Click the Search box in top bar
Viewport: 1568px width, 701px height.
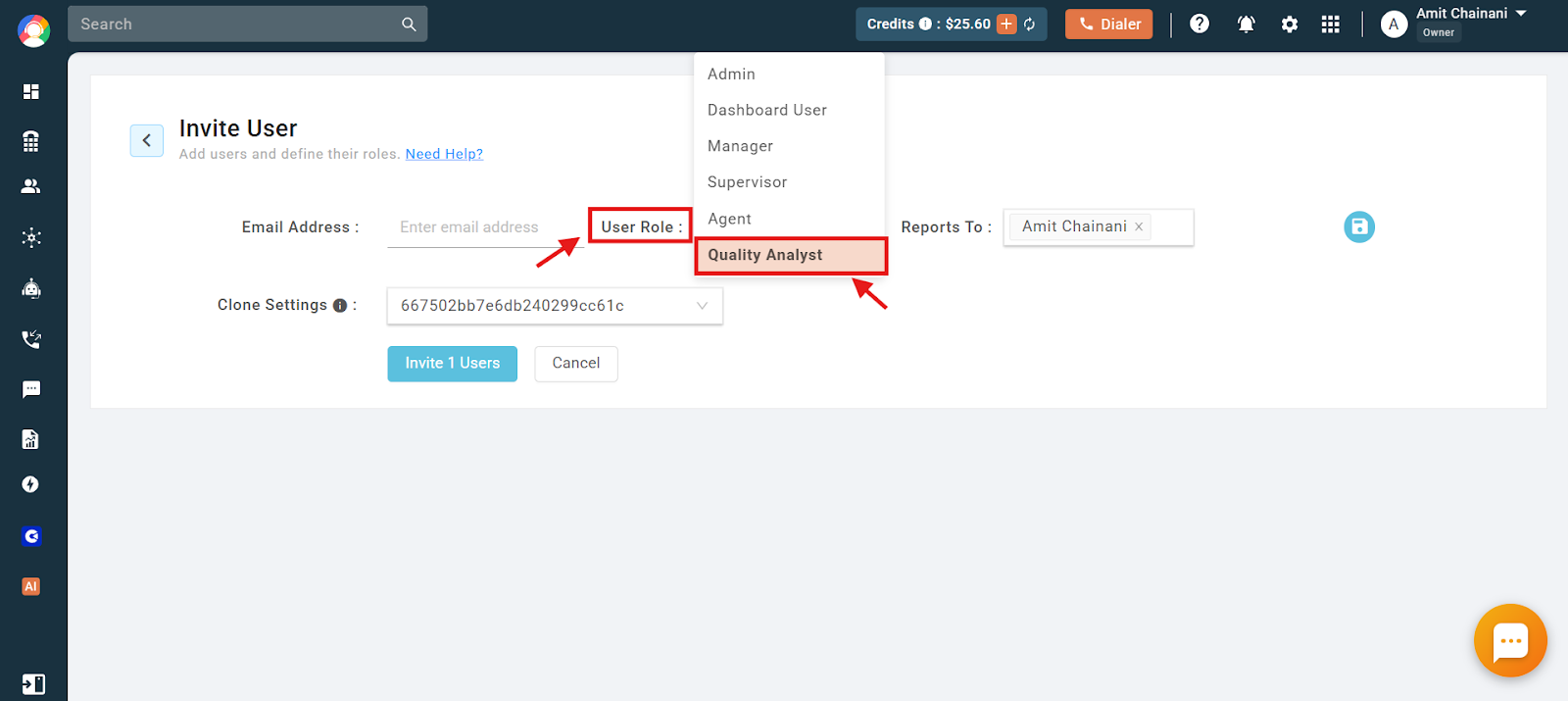tap(248, 25)
